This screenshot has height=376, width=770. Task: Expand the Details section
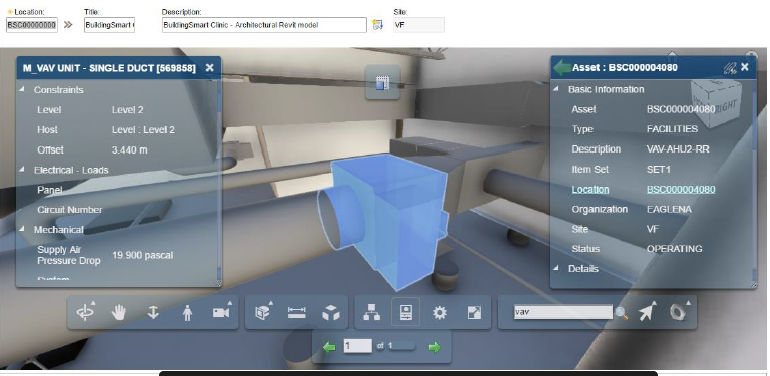(556, 269)
